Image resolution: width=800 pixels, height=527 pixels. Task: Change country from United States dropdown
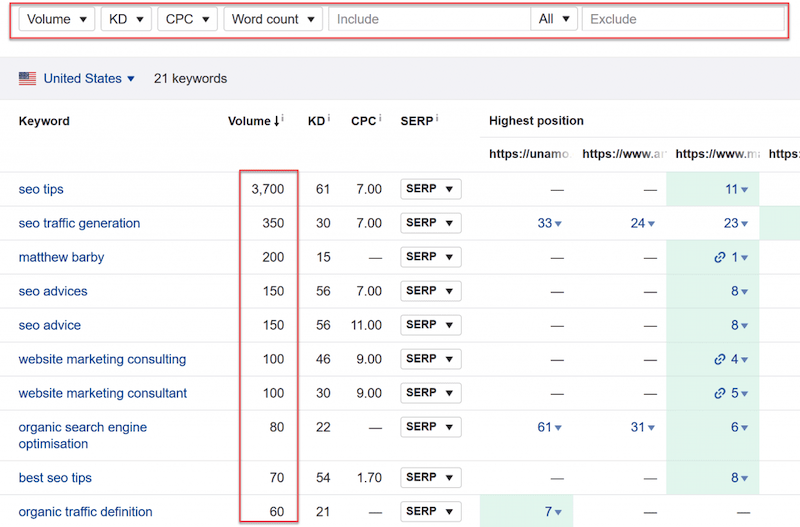pos(88,79)
